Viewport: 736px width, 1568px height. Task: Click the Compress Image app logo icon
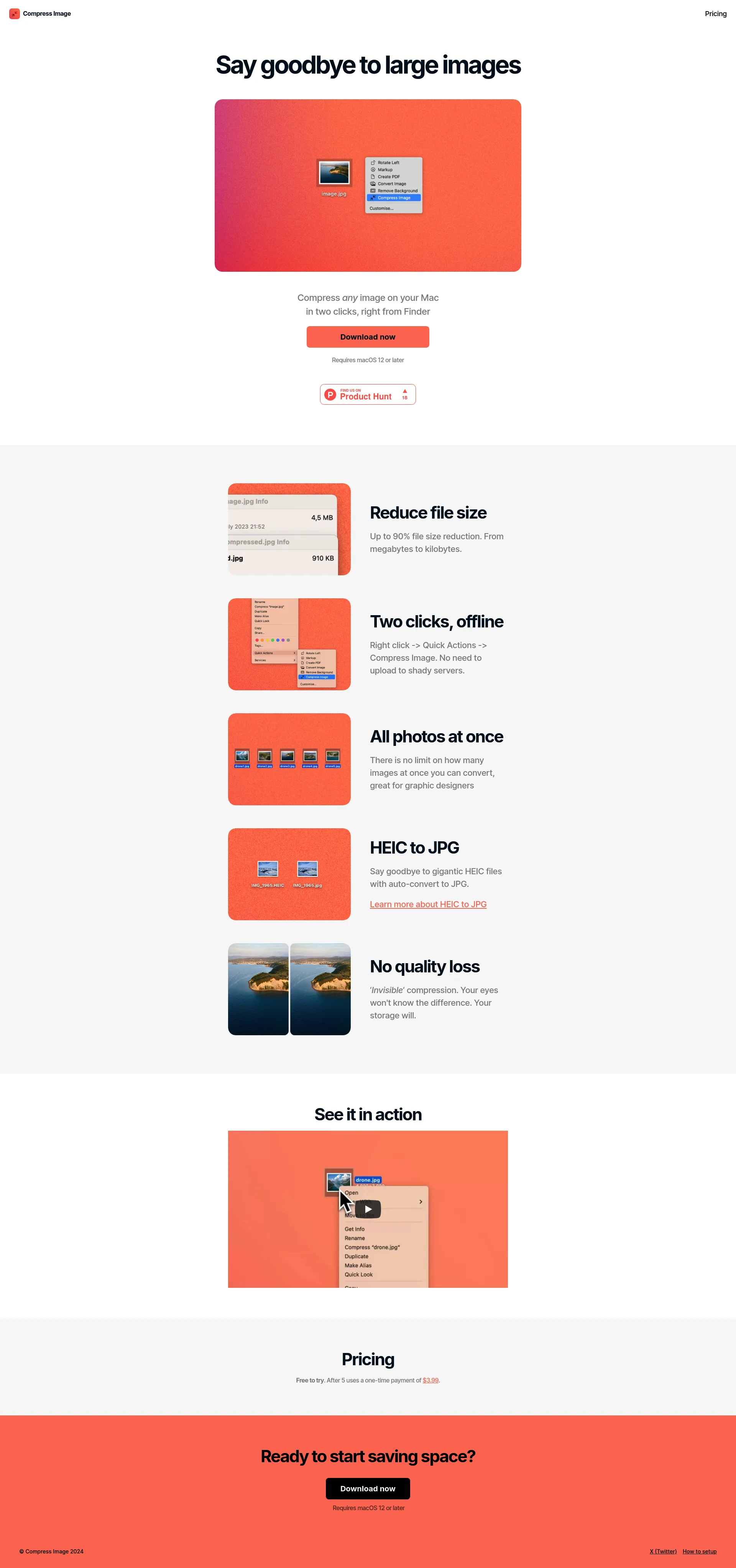coord(15,13)
